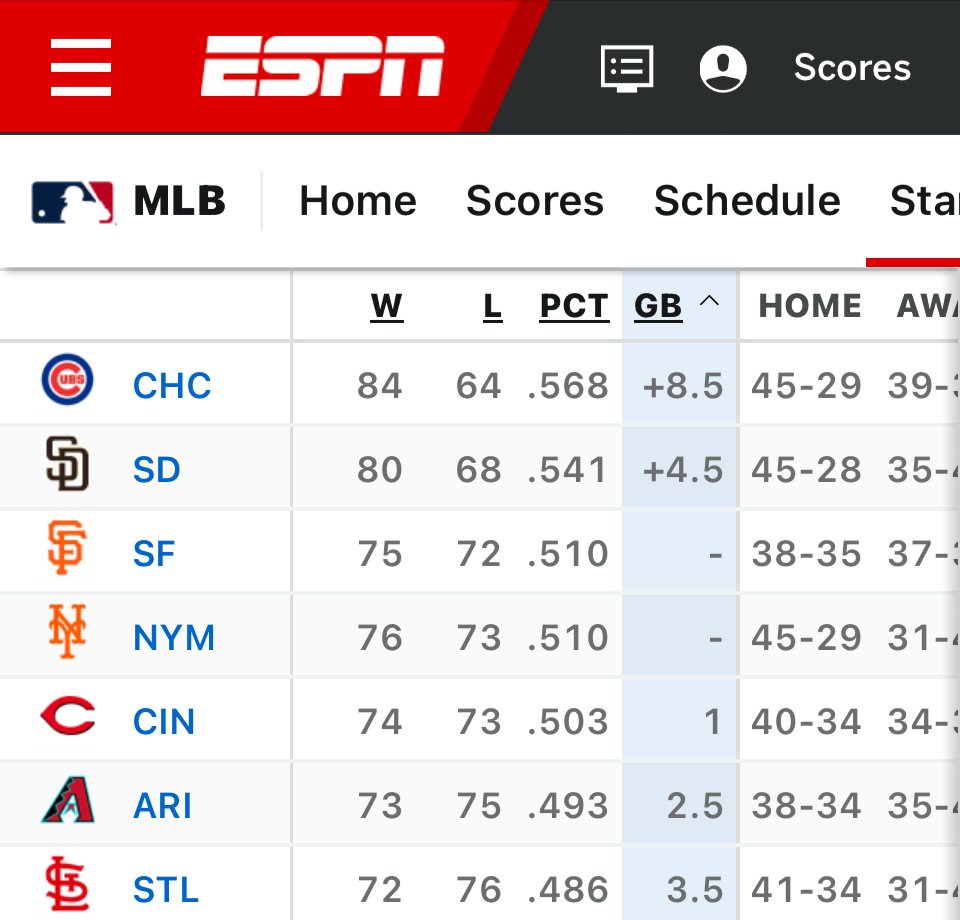The image size is (960, 920).
Task: Click the Arizona Diamondbacks logo
Action: click(x=68, y=803)
